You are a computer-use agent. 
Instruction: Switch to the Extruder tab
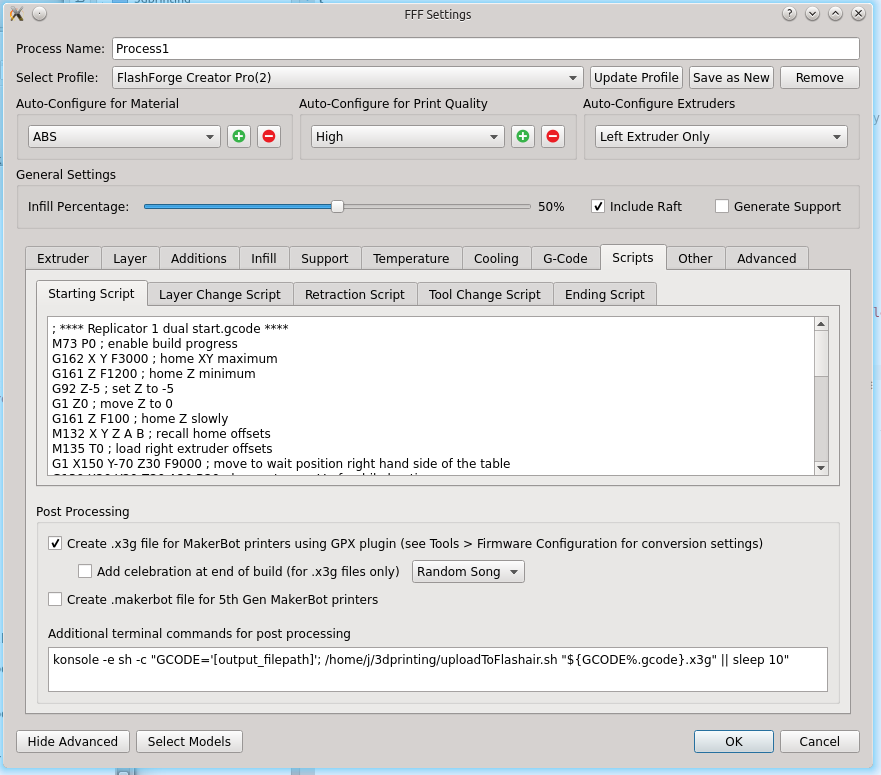tap(63, 259)
